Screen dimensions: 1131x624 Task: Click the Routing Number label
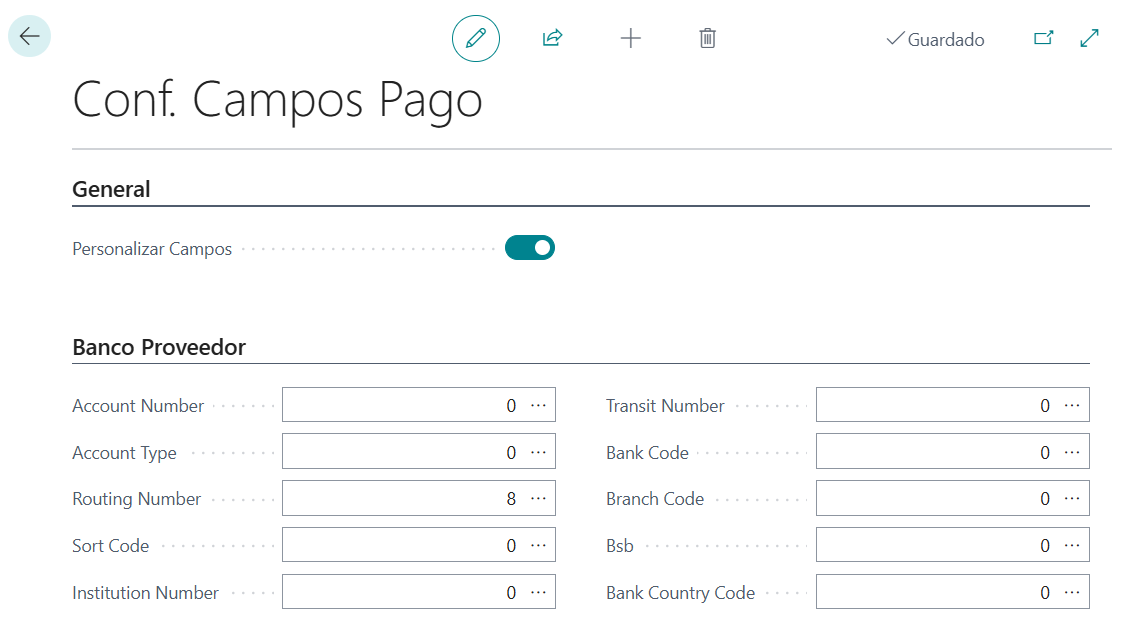pyautogui.click(x=136, y=498)
